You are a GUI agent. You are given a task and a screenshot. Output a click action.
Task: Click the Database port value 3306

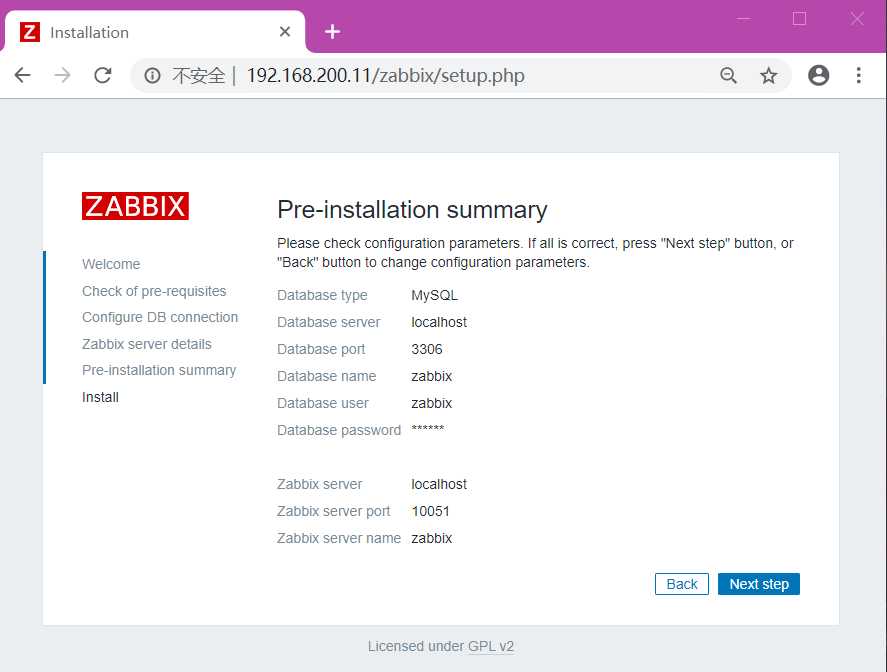[427, 350]
